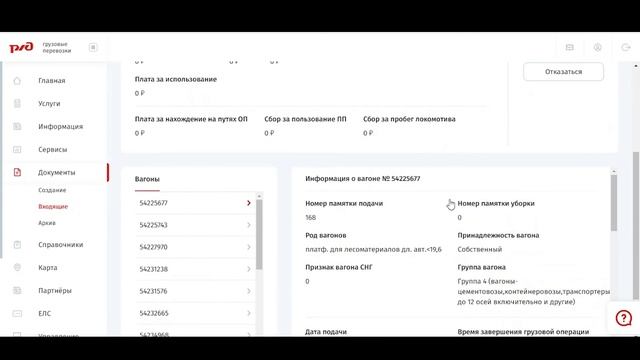Select wagon number 54231238 in list
640x360 pixels.
(x=153, y=269)
